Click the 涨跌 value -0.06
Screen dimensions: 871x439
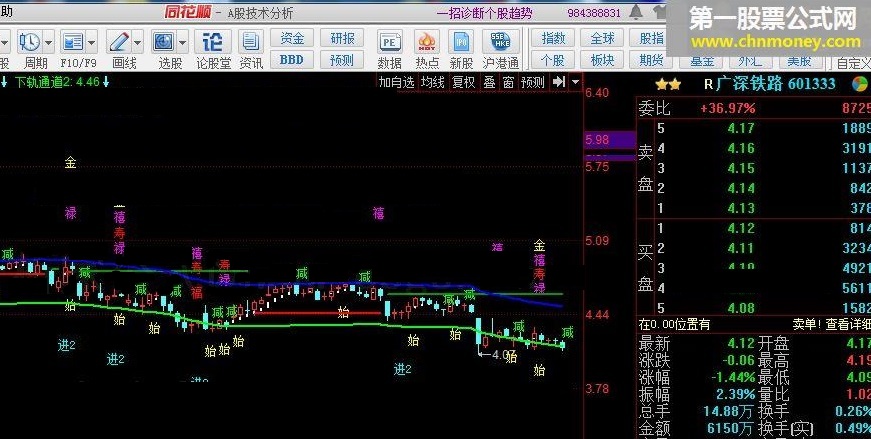(739, 361)
